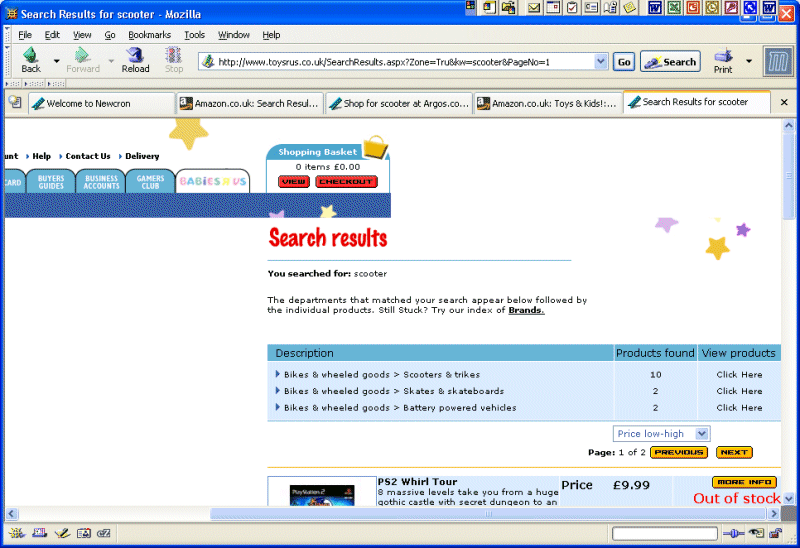Open Mail from status bar component icons
Image resolution: width=800 pixels, height=548 pixels.
39,533
